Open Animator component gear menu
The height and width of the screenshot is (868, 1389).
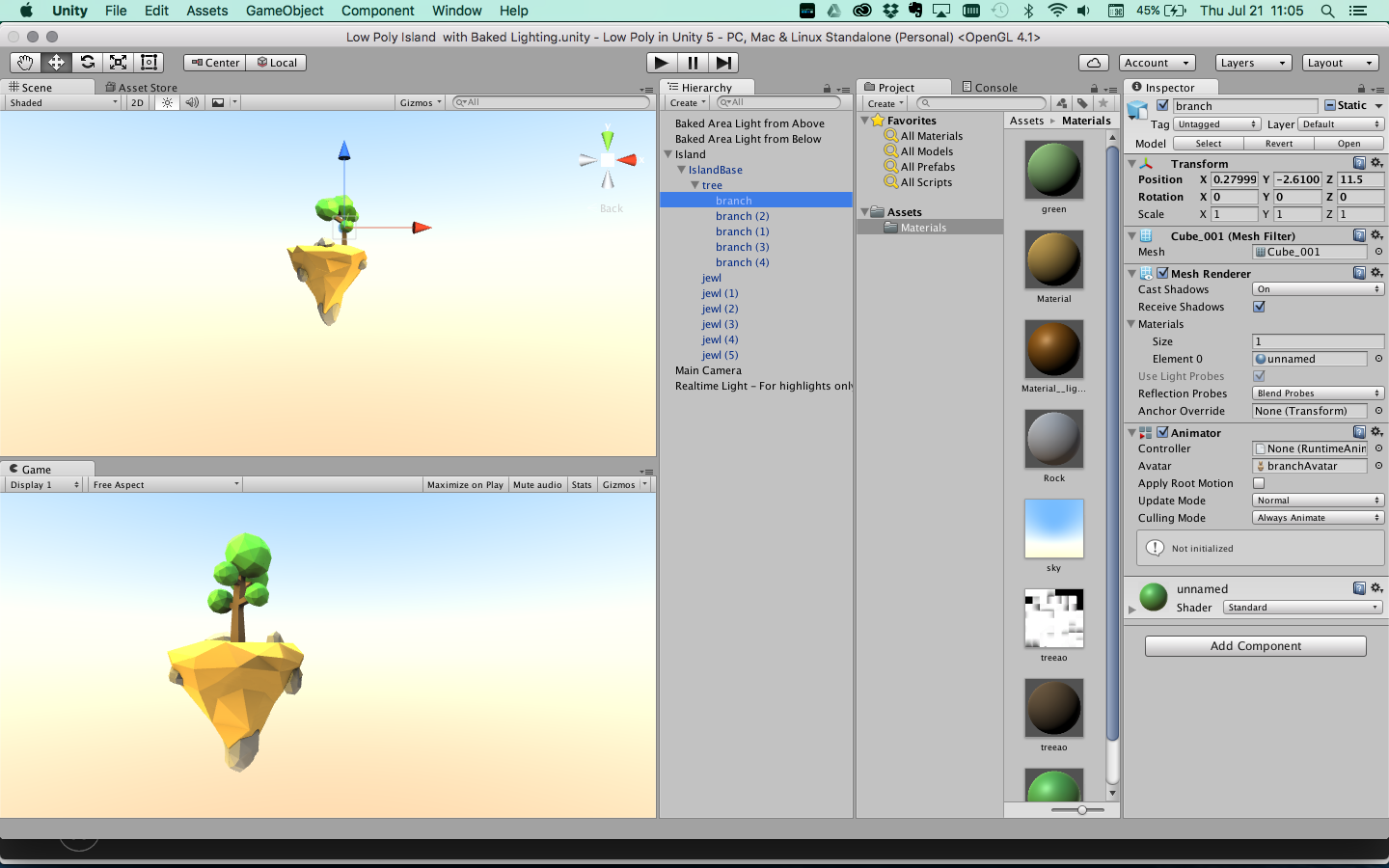pos(1376,432)
